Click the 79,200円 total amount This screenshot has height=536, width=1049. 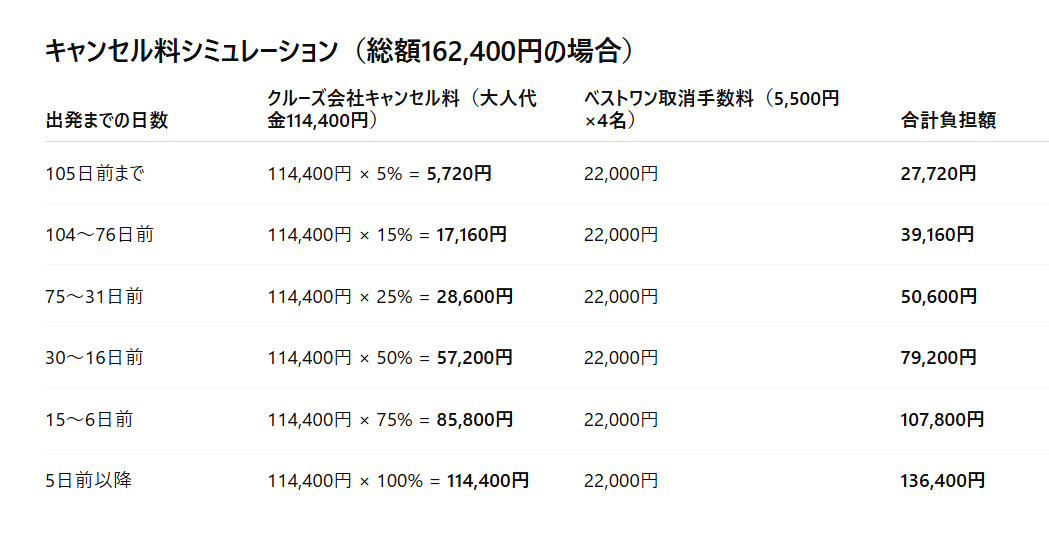(x=938, y=357)
